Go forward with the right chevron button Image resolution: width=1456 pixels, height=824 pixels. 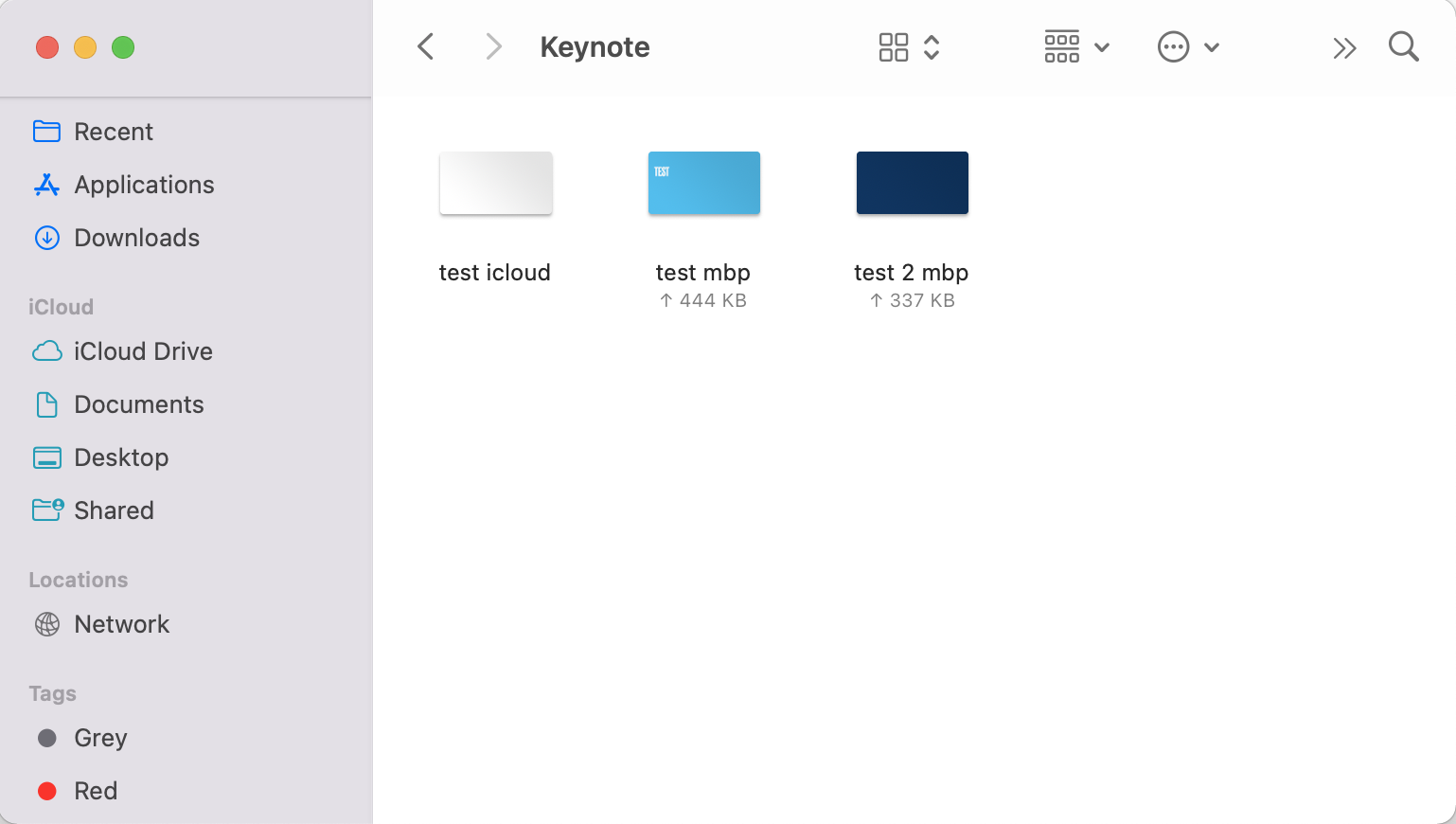pos(493,46)
